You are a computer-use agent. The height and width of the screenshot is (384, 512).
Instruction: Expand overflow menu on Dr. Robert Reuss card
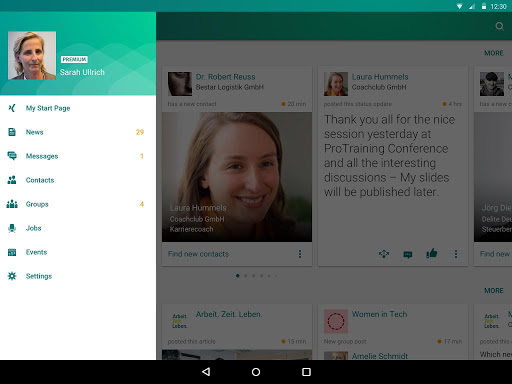(x=300, y=254)
